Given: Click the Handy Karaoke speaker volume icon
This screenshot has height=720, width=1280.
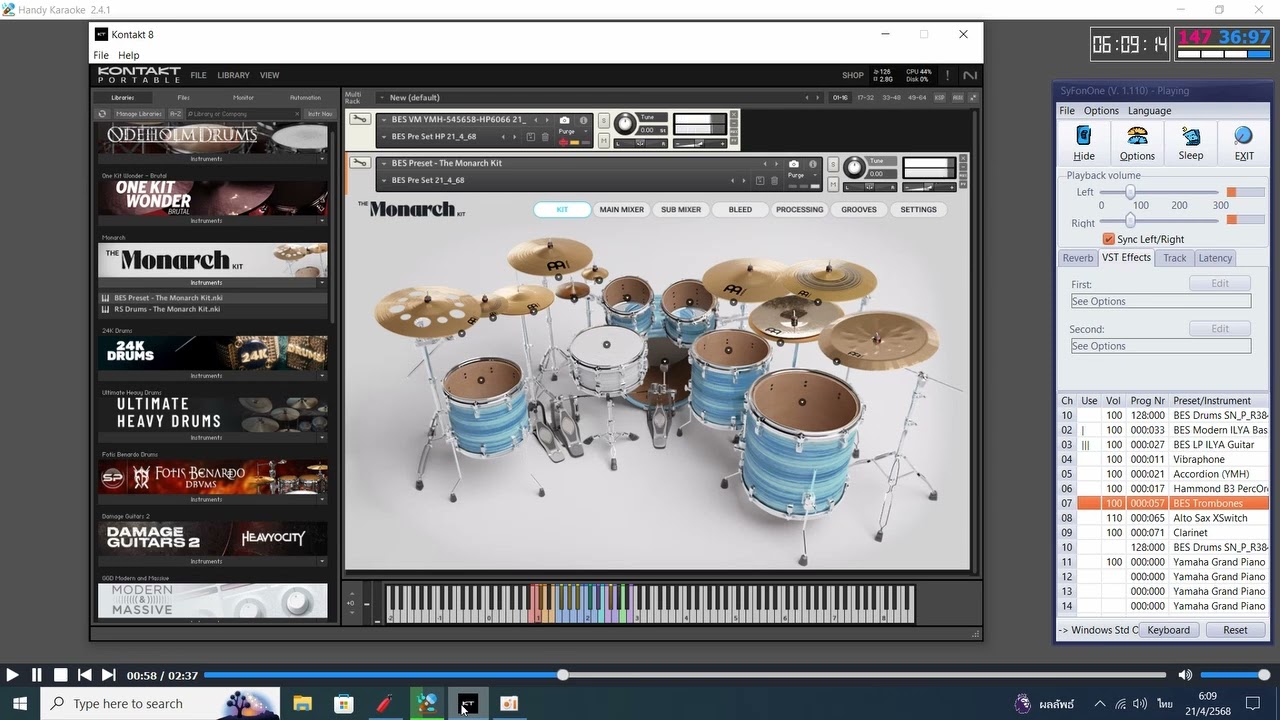Looking at the screenshot, I should point(1185,675).
